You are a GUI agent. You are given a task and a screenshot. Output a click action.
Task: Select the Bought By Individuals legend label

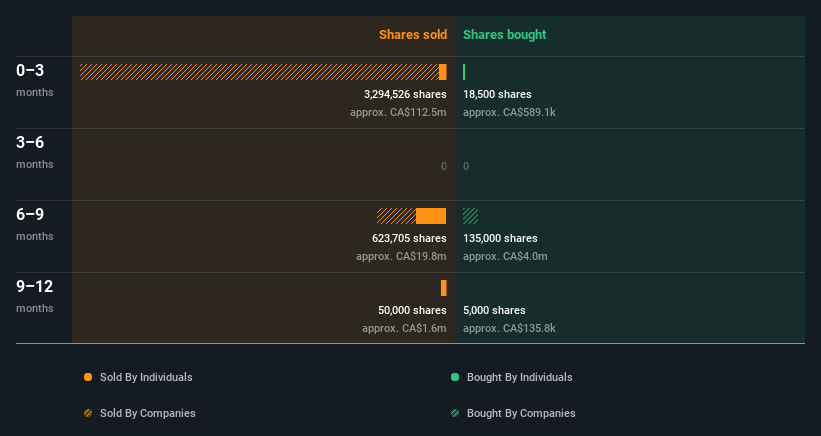(x=519, y=377)
